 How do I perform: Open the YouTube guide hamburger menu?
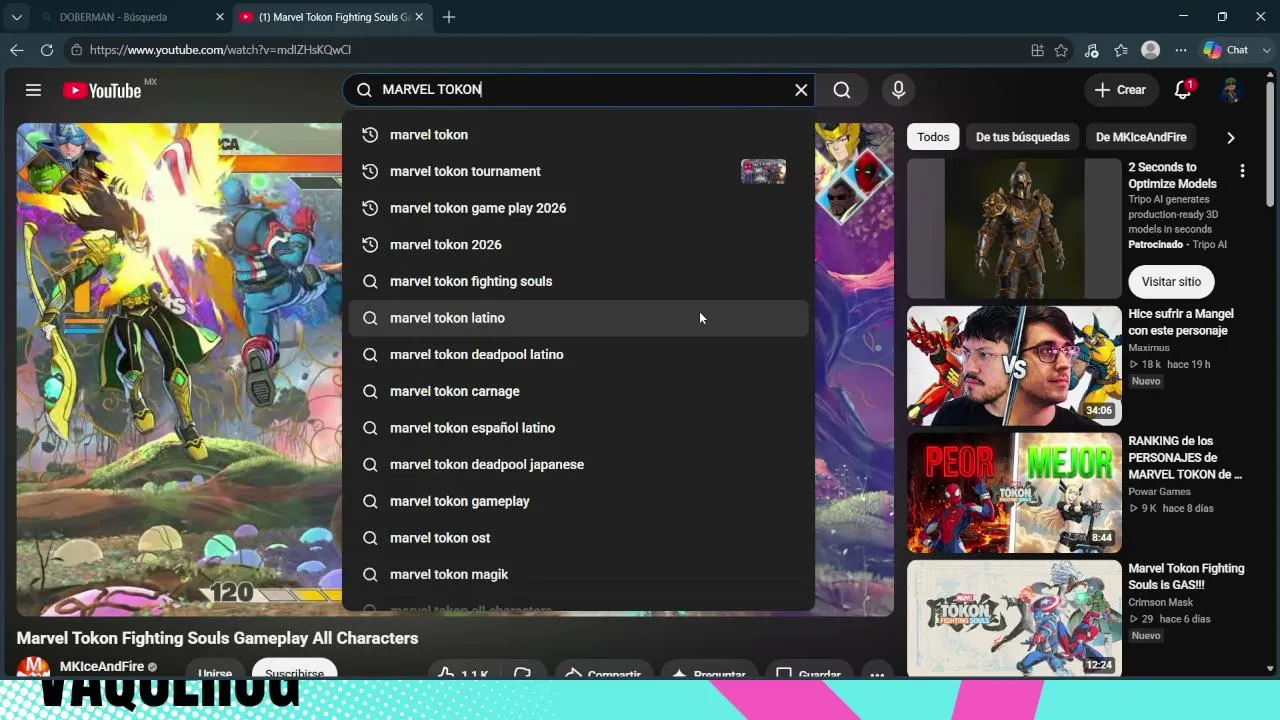pyautogui.click(x=33, y=90)
